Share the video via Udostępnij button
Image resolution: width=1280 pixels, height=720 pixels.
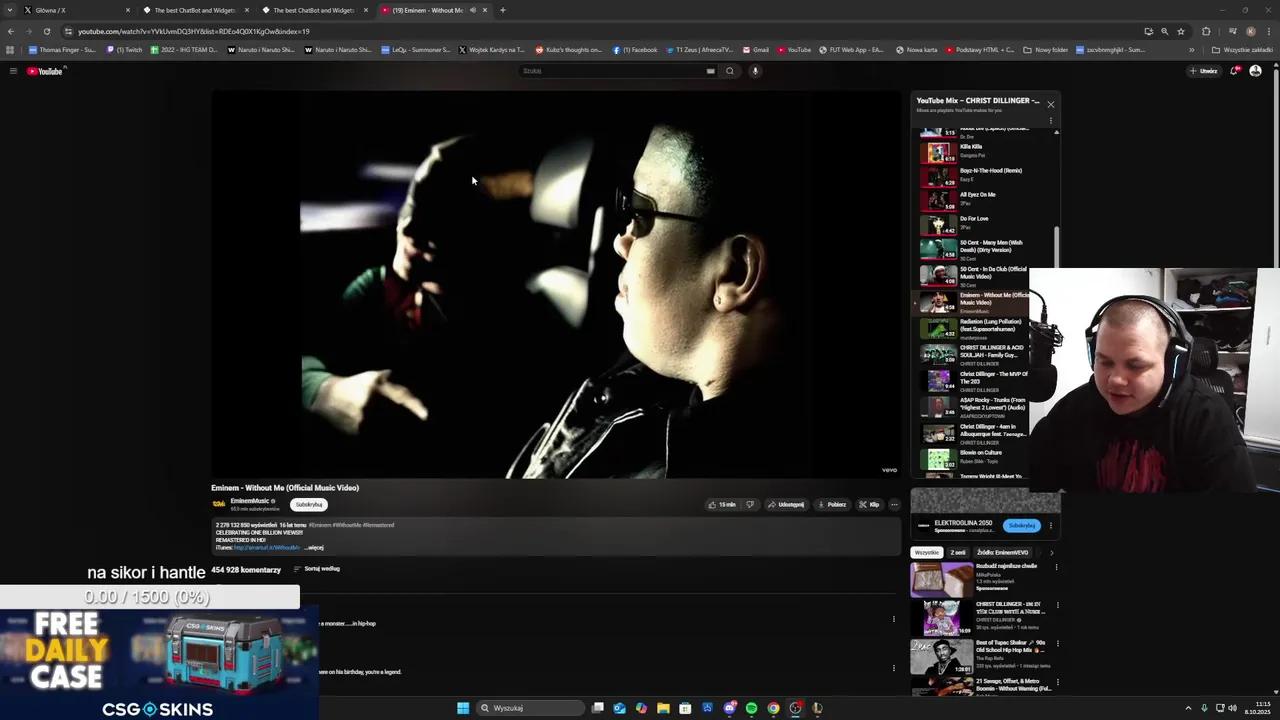(786, 505)
